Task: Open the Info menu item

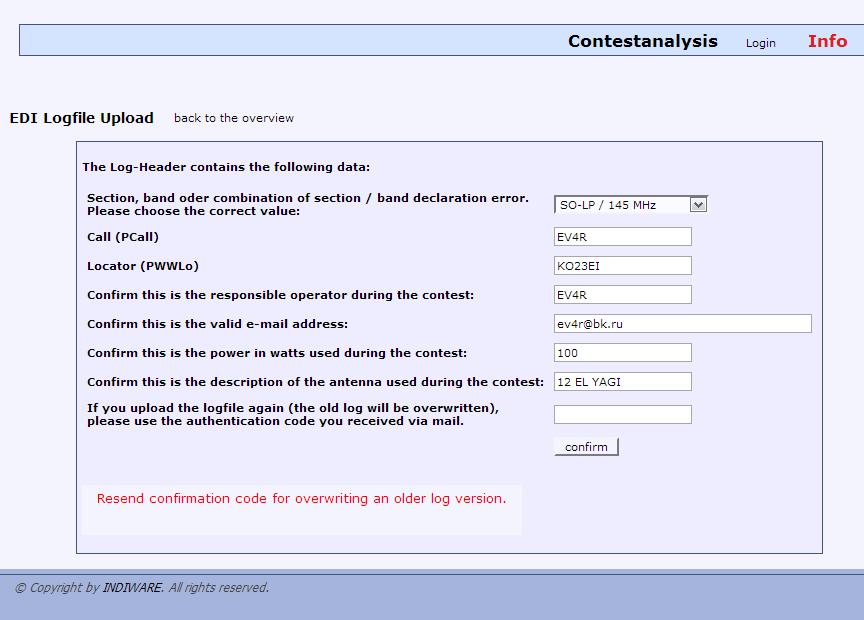Action: (x=827, y=41)
